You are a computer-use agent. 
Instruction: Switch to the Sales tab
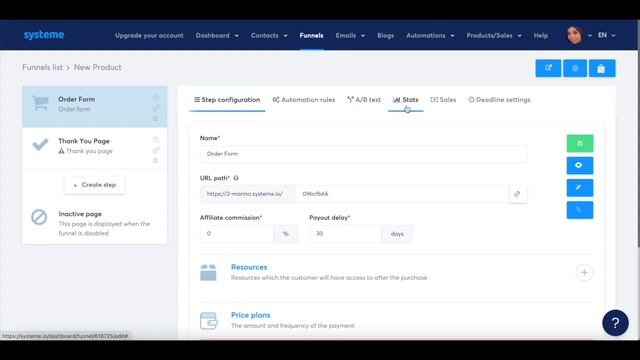443,100
